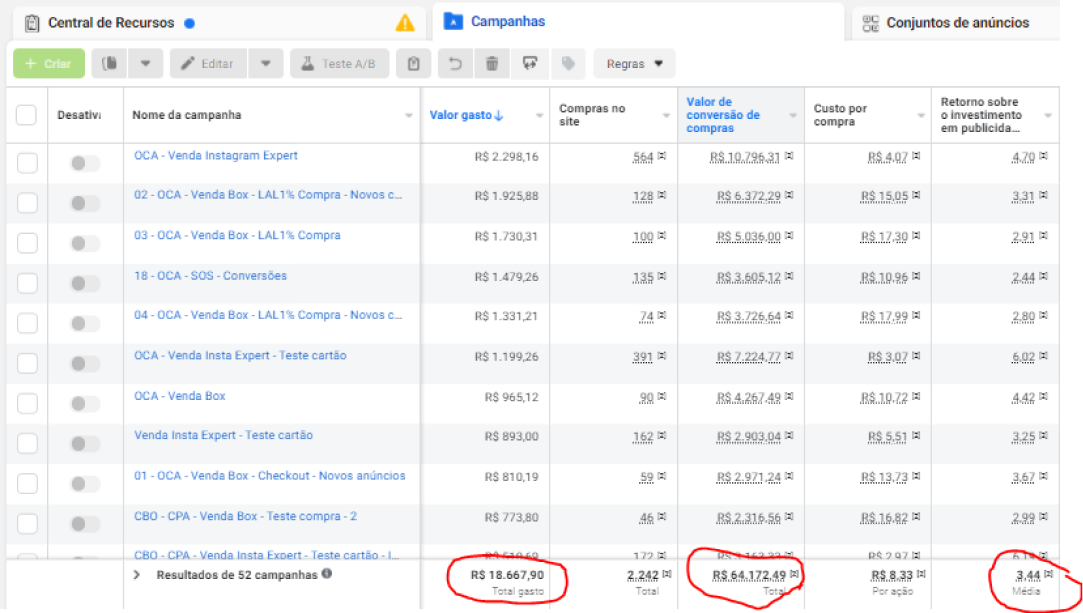The height and width of the screenshot is (613, 1083).
Task: Switch to the Conjuntos de anúncios tab
Action: (957, 22)
